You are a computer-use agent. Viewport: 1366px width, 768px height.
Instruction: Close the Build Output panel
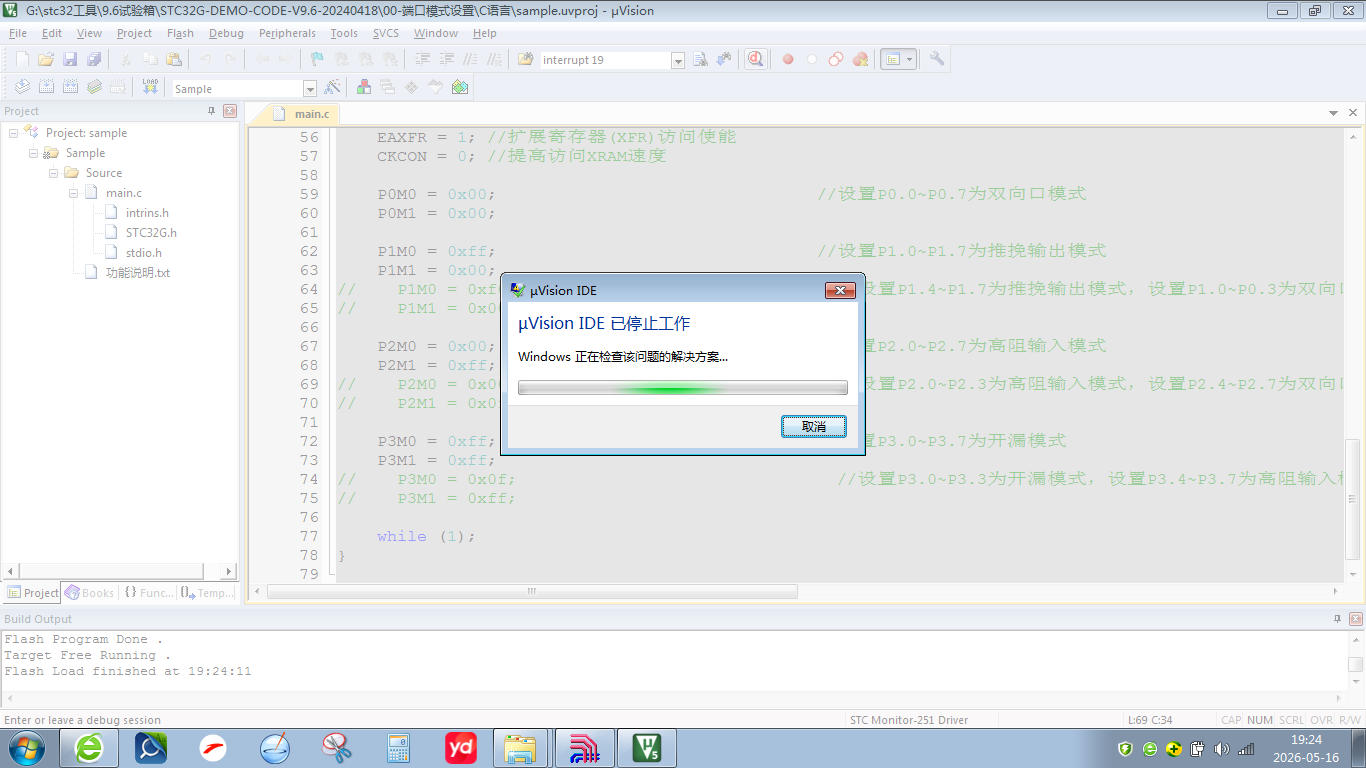[1355, 619]
